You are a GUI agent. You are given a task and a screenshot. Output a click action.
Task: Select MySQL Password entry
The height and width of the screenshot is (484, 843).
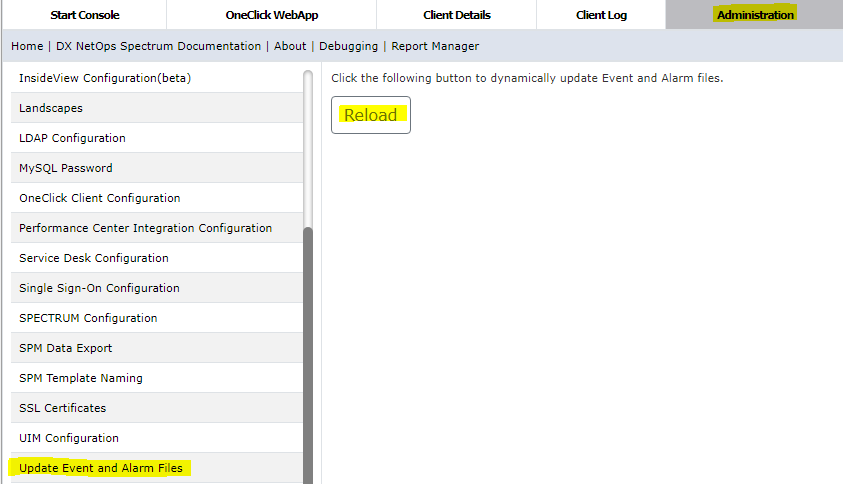(157, 168)
